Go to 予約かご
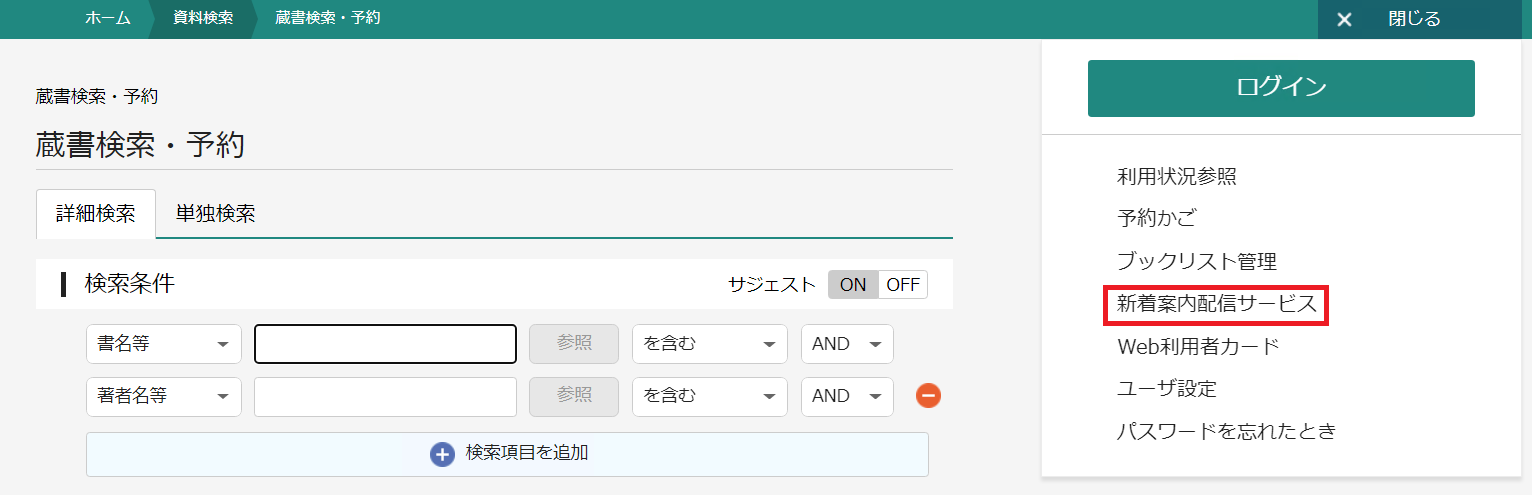 click(1156, 219)
